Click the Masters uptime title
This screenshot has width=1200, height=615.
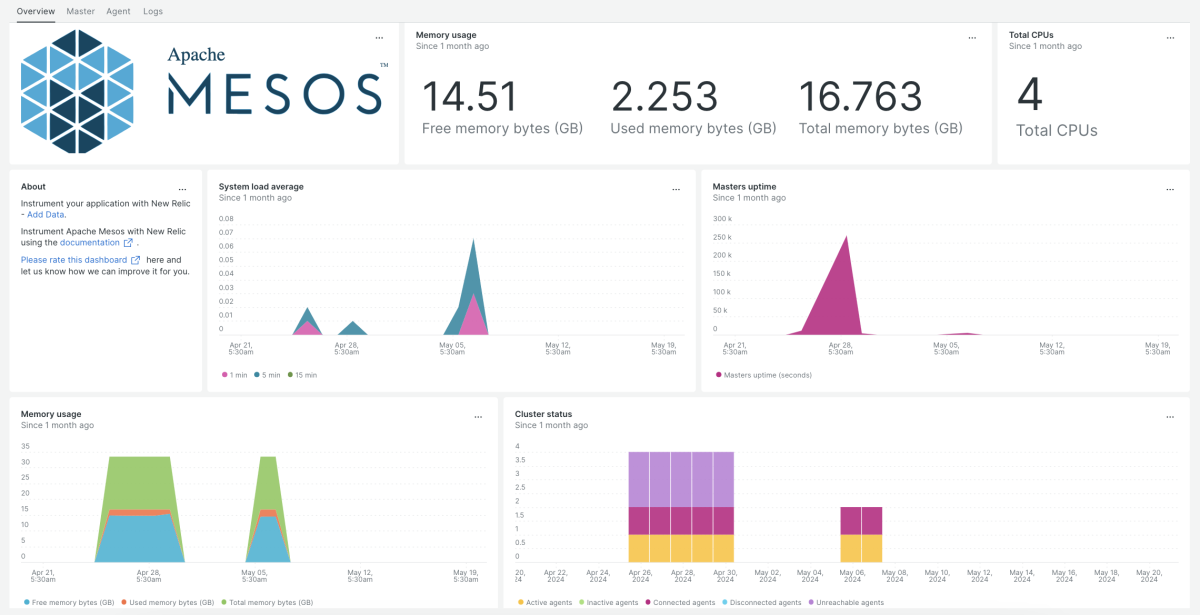744,187
